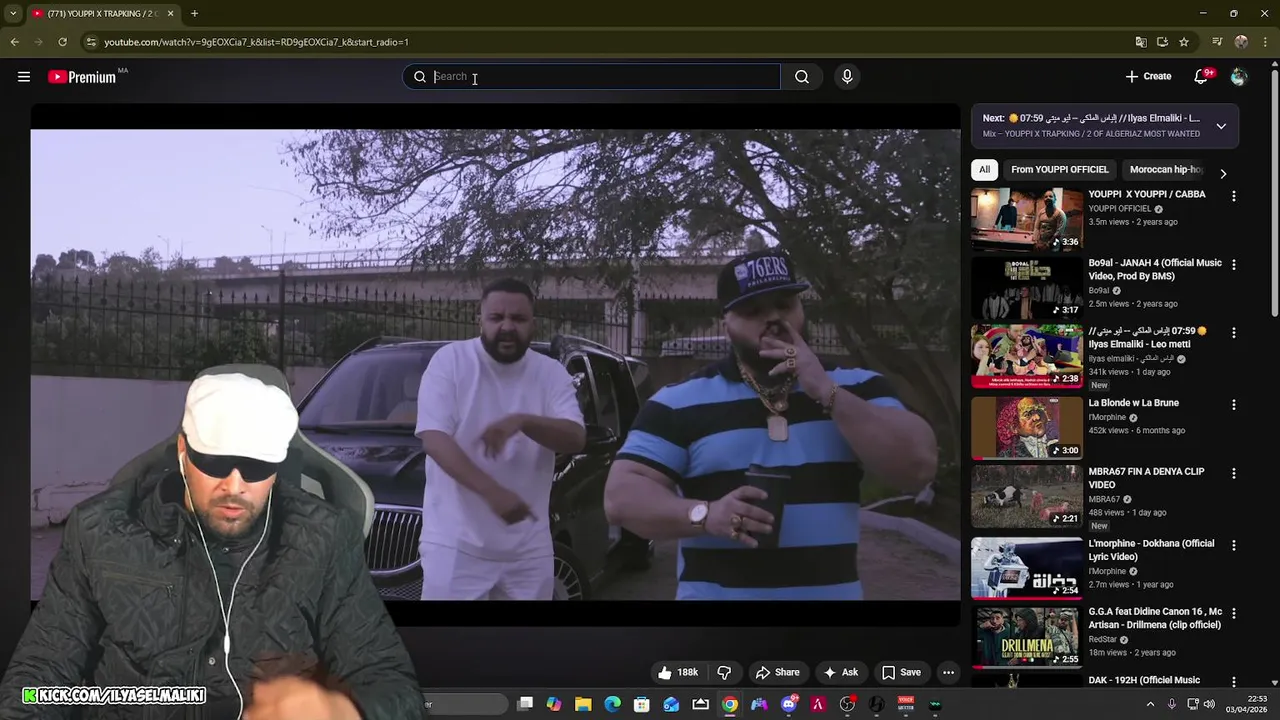
Task: Open Chrome media controls icon
Action: (x=1217, y=42)
